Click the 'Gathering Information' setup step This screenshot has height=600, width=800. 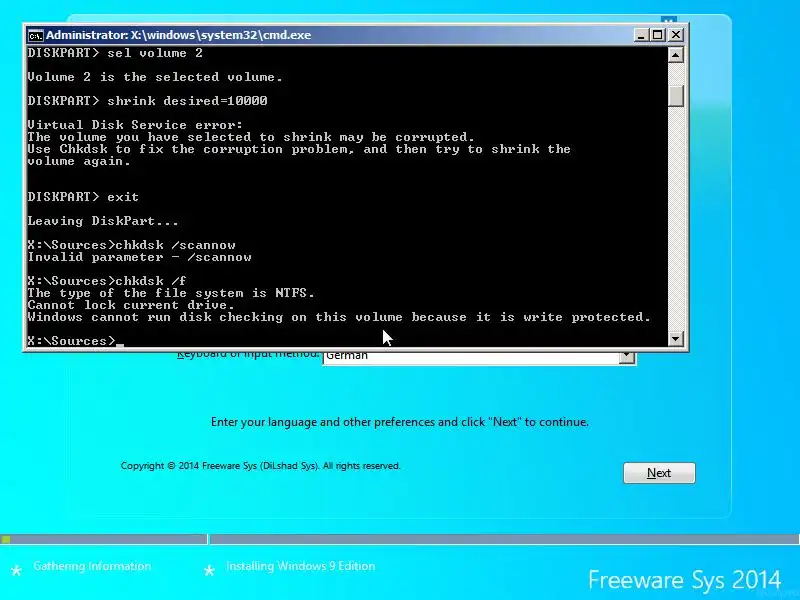coord(92,566)
